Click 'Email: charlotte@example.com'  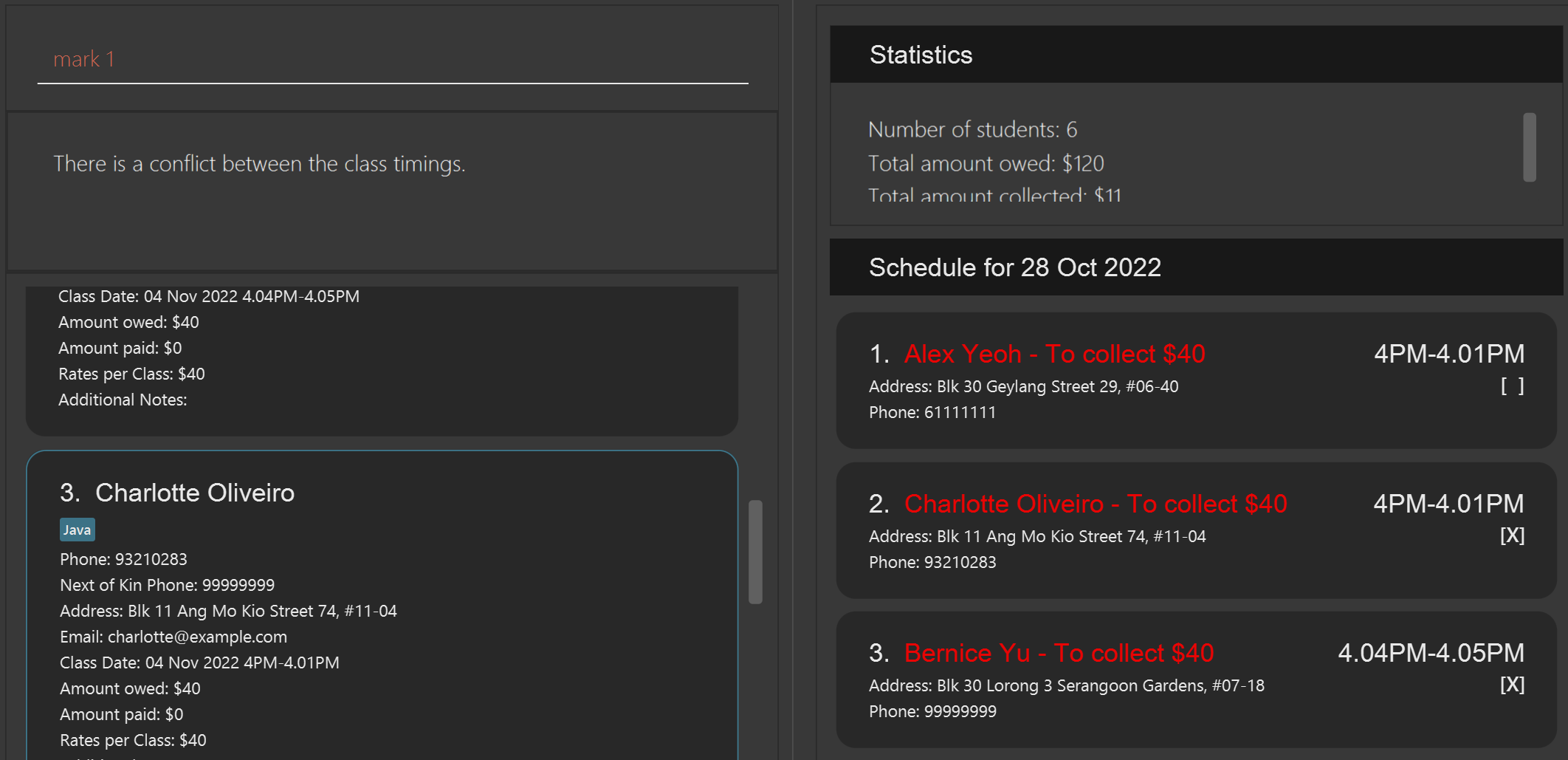point(173,637)
